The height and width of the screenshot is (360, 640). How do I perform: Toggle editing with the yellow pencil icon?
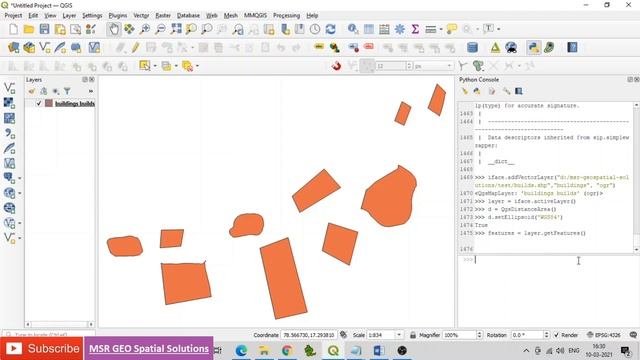pos(136,47)
